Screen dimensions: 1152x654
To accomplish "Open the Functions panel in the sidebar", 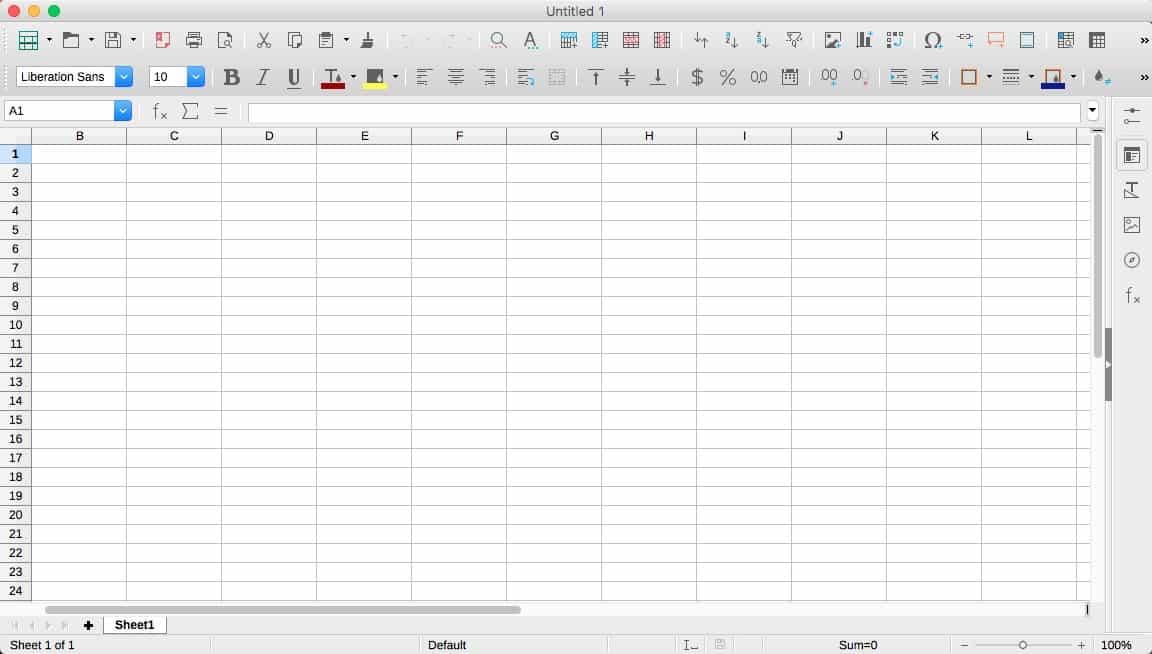I will [x=1132, y=296].
